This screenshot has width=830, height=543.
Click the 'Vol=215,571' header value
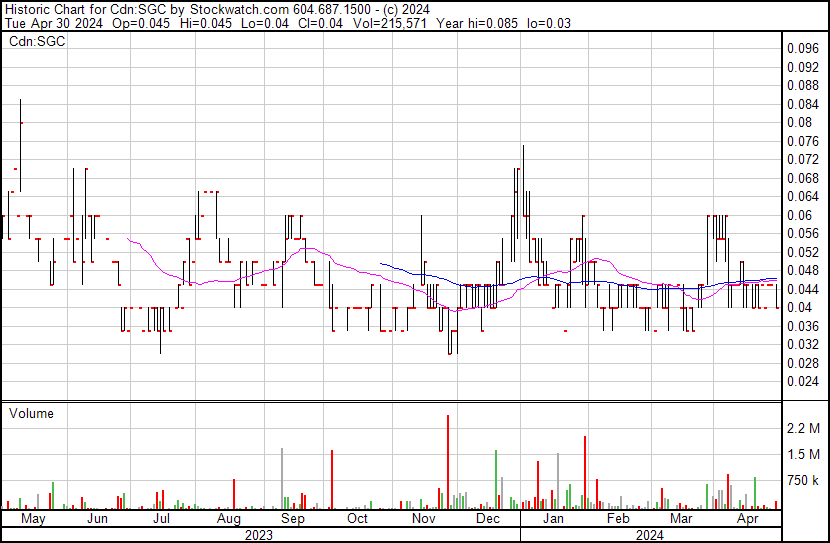click(389, 23)
